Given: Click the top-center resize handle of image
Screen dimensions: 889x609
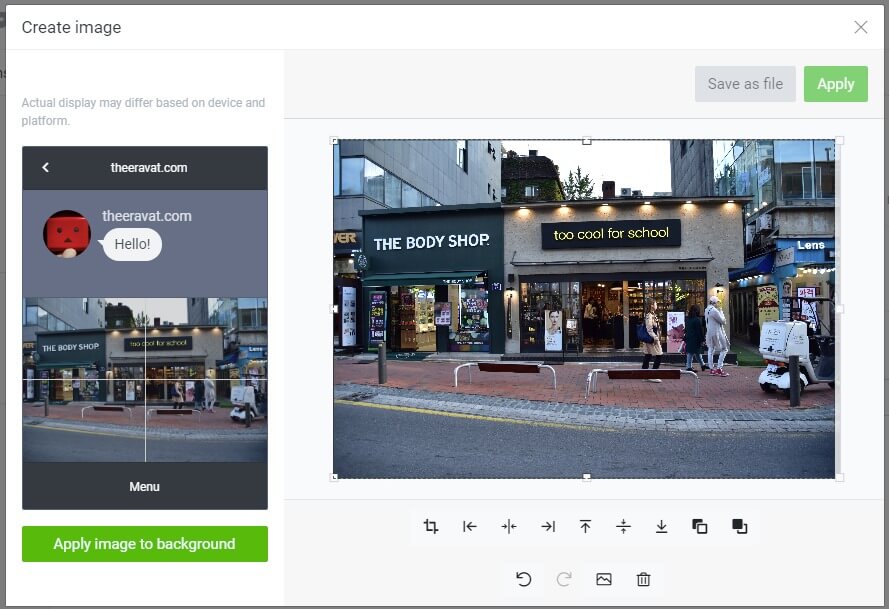Looking at the screenshot, I should (x=587, y=141).
